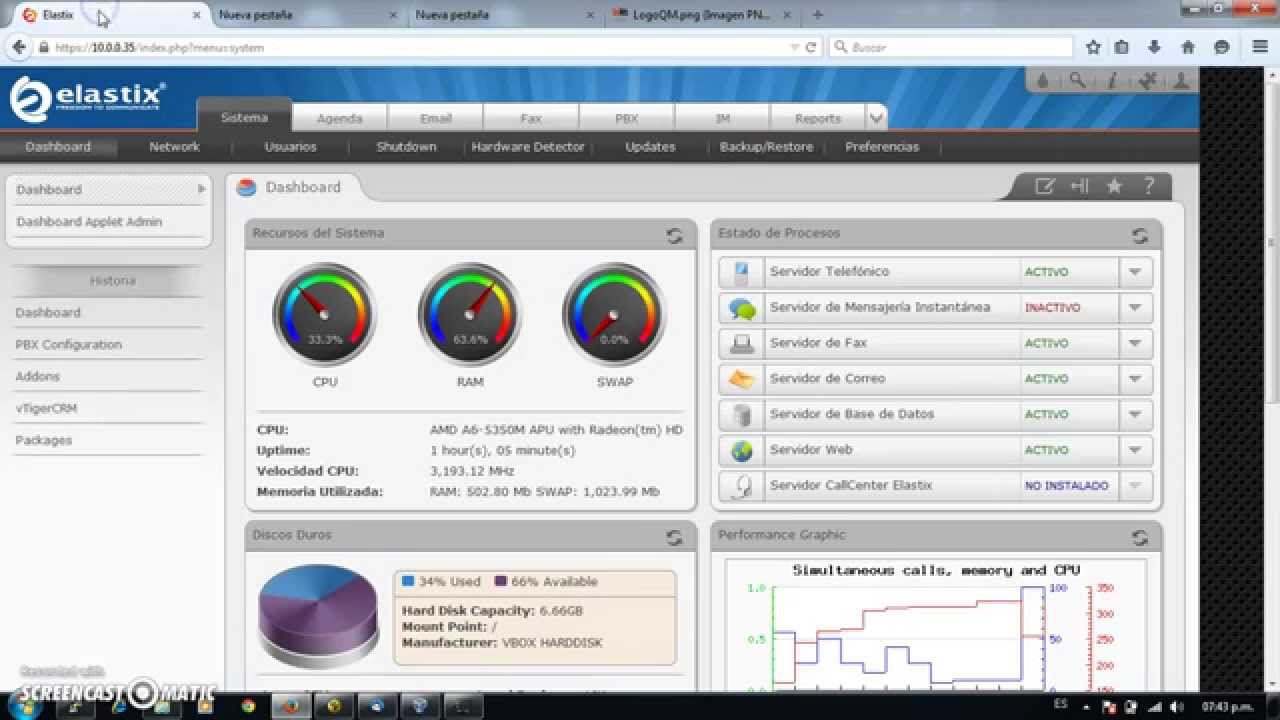This screenshot has width=1280, height=720.
Task: Open the search magnifier in Elastix header
Action: 1077,81
